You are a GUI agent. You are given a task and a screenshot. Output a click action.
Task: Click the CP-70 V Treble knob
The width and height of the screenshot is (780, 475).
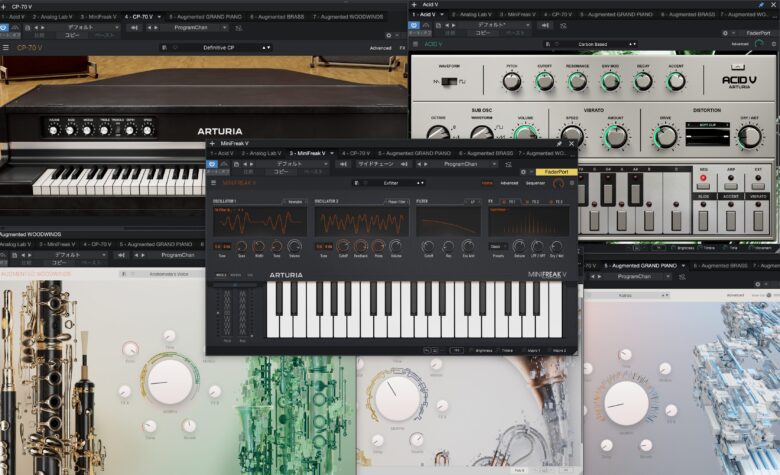point(104,130)
